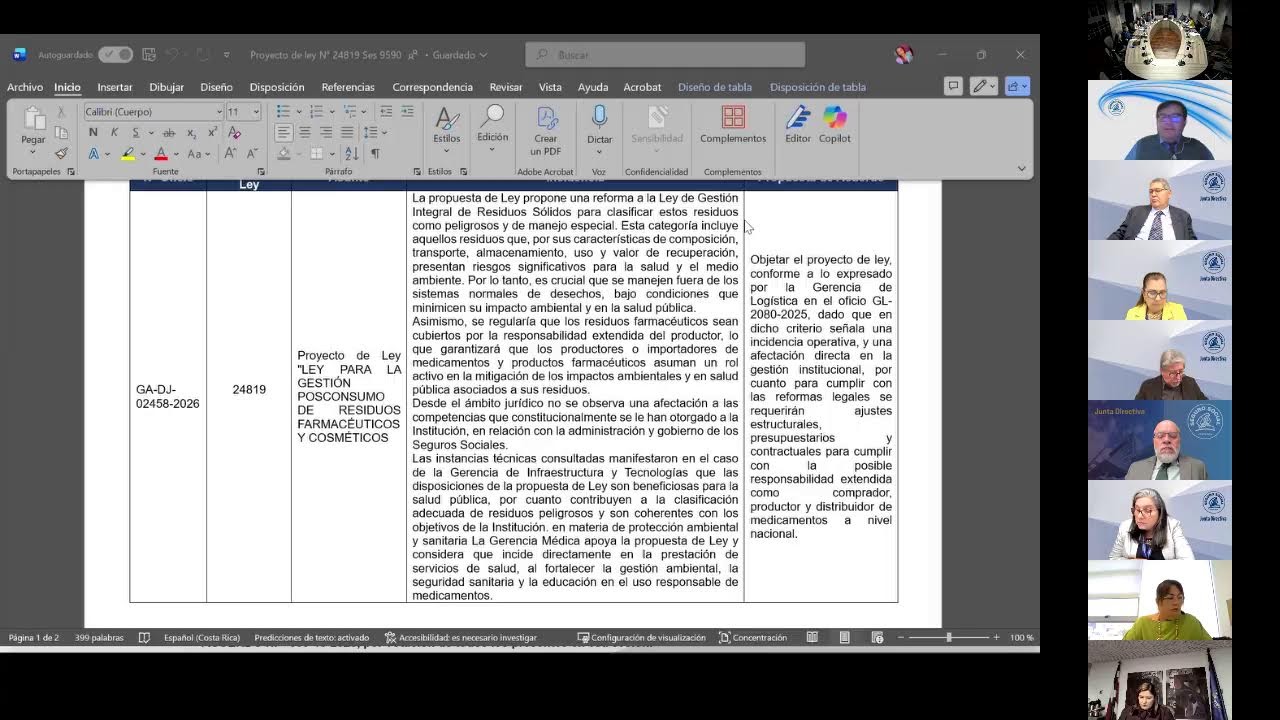Viewport: 1280px width, 720px height.
Task: Collapse the ribbon with the chevron
Action: click(x=1021, y=169)
